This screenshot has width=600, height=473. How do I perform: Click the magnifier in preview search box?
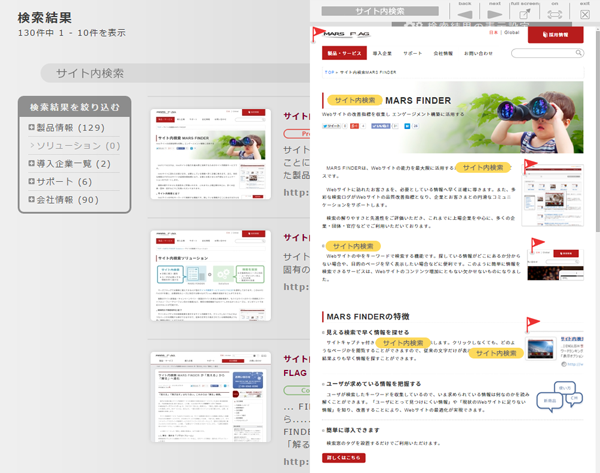pyautogui.click(x=579, y=53)
